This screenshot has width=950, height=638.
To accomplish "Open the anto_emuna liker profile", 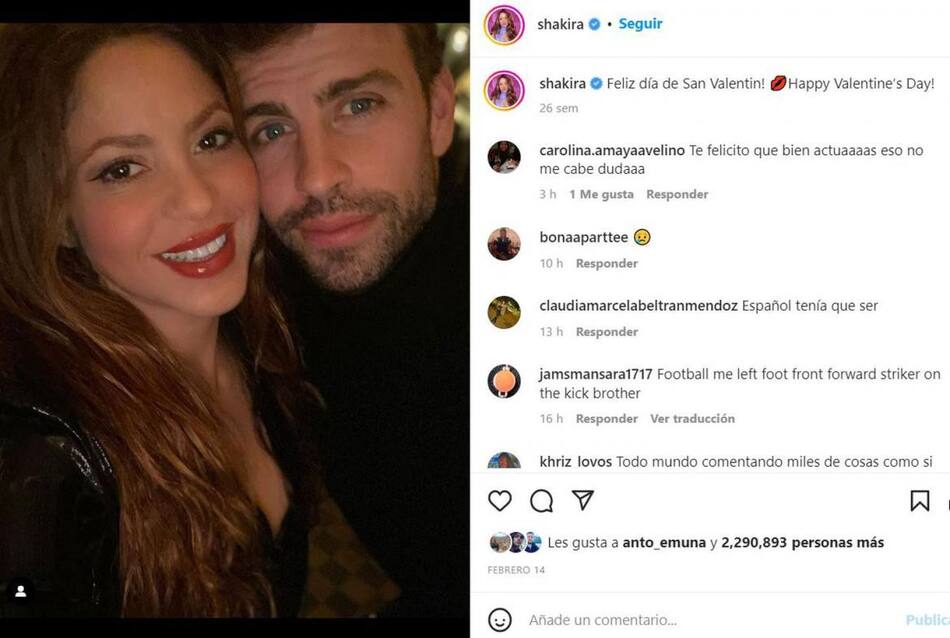I will (664, 543).
